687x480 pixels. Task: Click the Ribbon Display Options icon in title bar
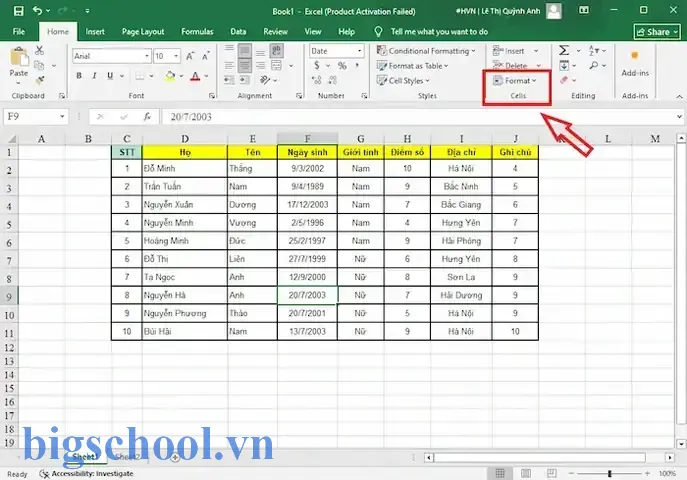coord(584,10)
